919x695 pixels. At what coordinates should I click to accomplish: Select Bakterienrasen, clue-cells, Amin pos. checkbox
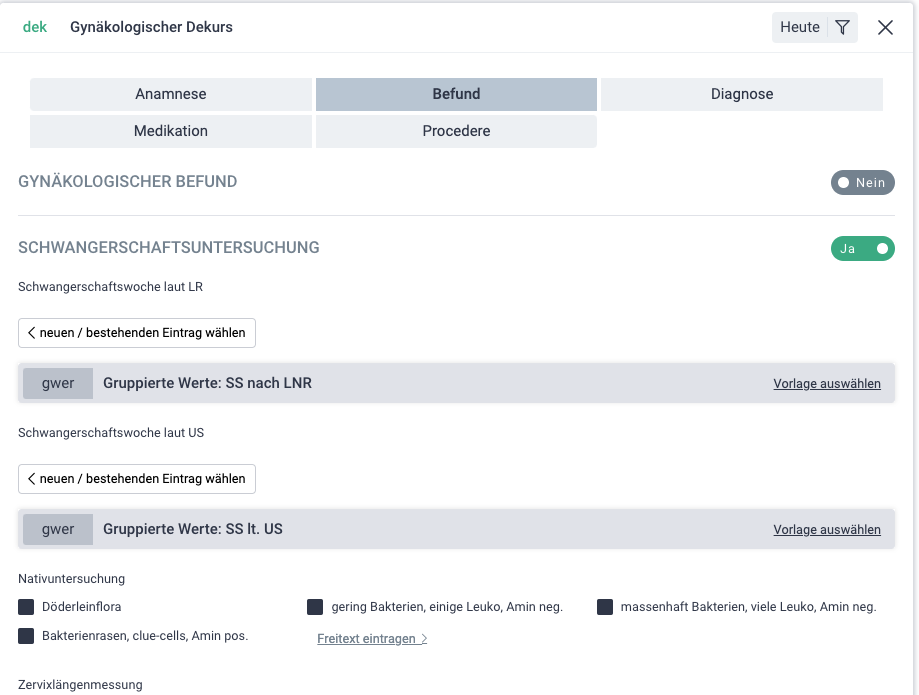pyautogui.click(x=26, y=636)
